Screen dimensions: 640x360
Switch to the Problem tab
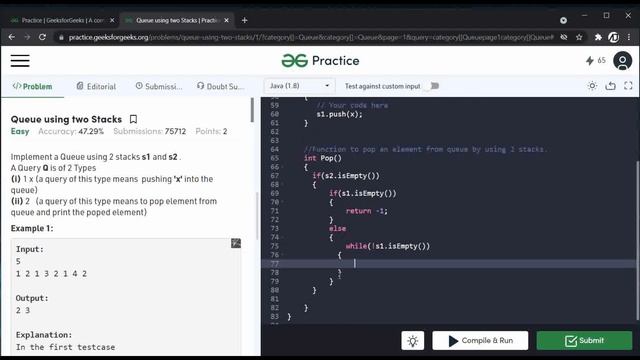32,86
